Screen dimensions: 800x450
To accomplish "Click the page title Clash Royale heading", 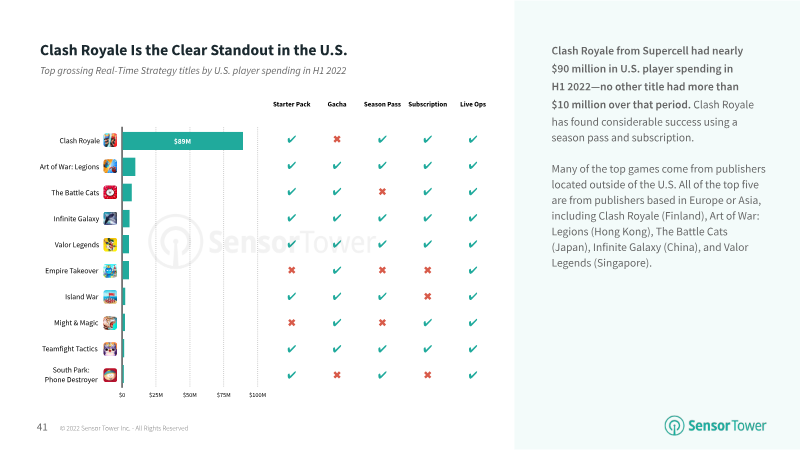I will click(x=193, y=50).
